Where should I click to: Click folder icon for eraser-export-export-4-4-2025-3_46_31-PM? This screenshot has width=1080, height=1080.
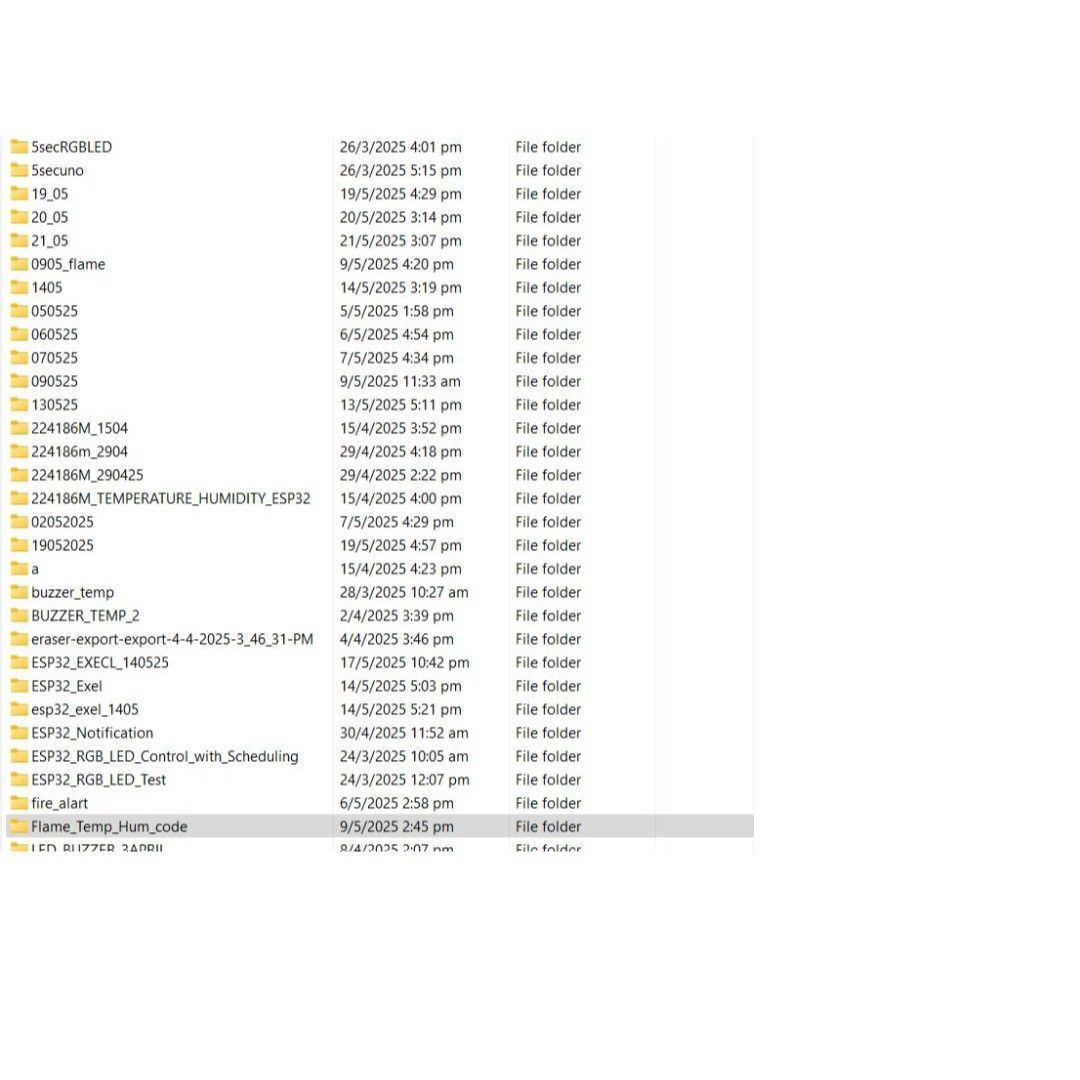tap(19, 638)
